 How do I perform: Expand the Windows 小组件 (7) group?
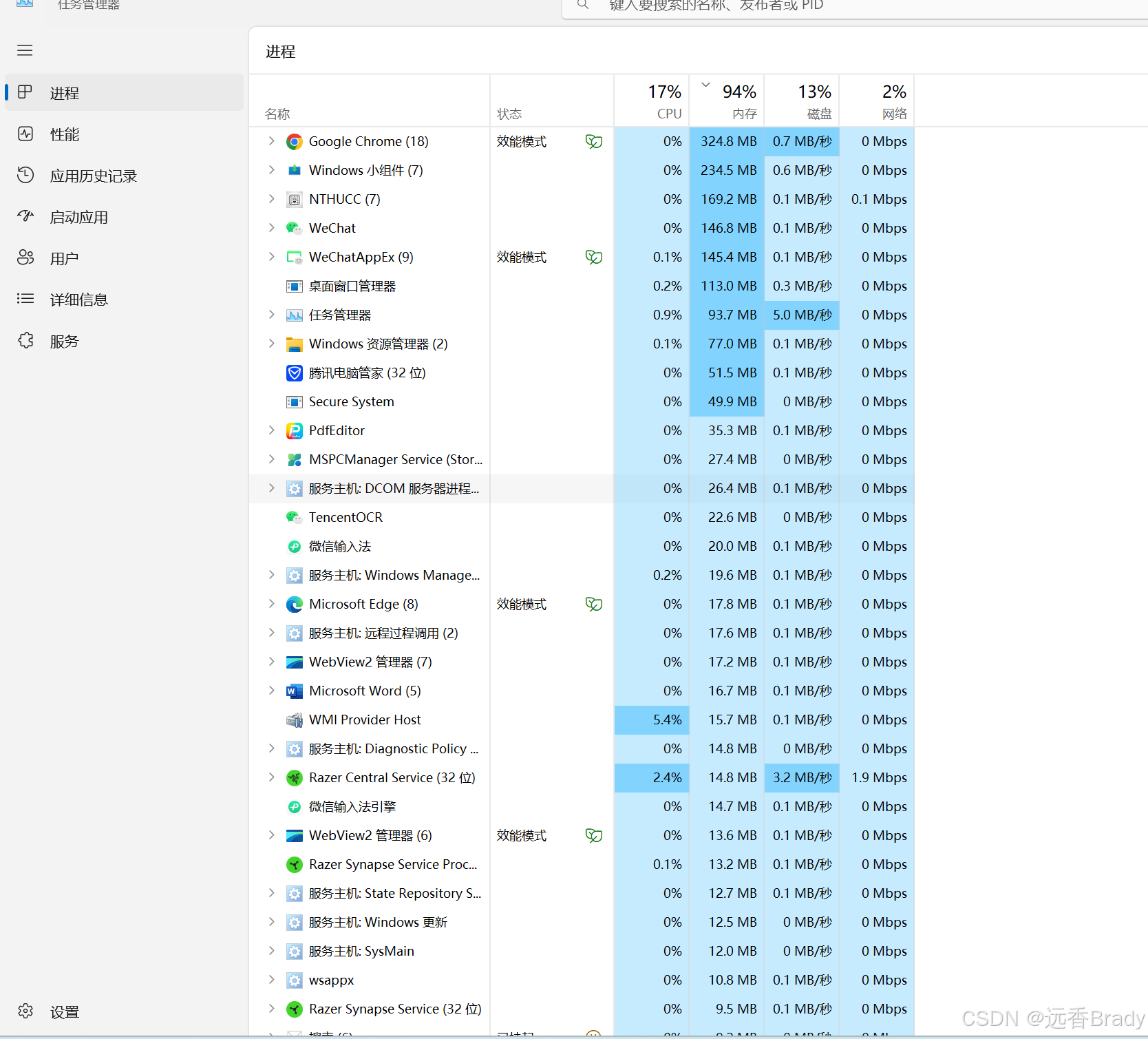point(271,170)
